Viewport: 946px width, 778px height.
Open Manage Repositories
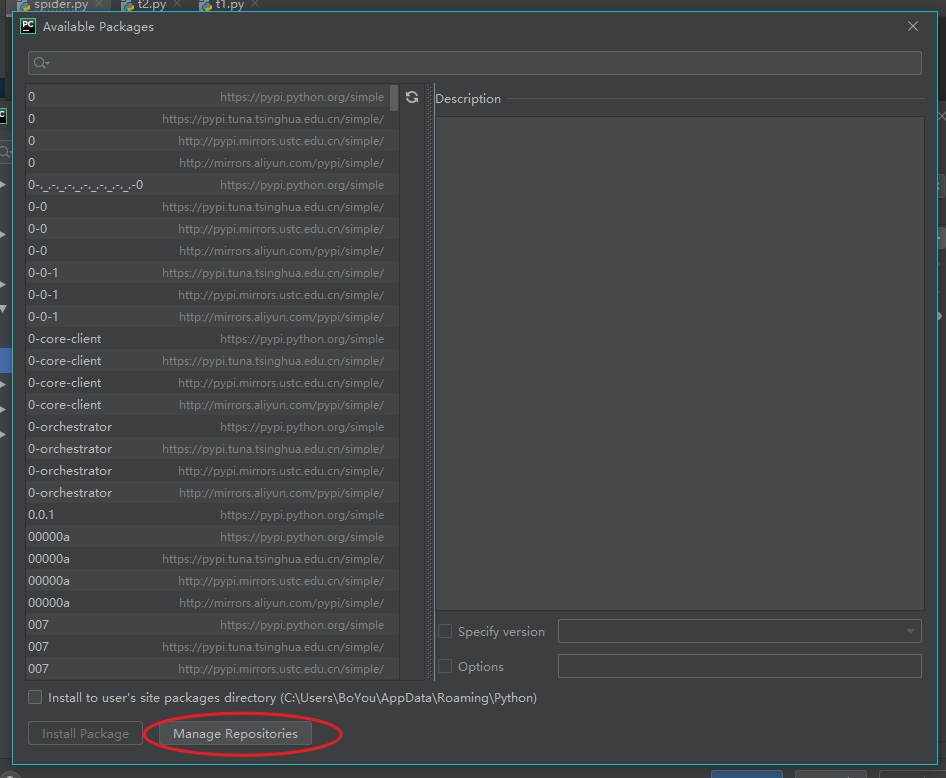(235, 733)
